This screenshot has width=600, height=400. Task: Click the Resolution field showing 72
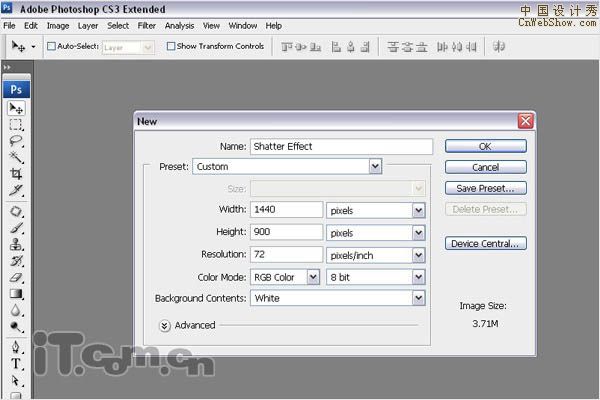coord(287,255)
